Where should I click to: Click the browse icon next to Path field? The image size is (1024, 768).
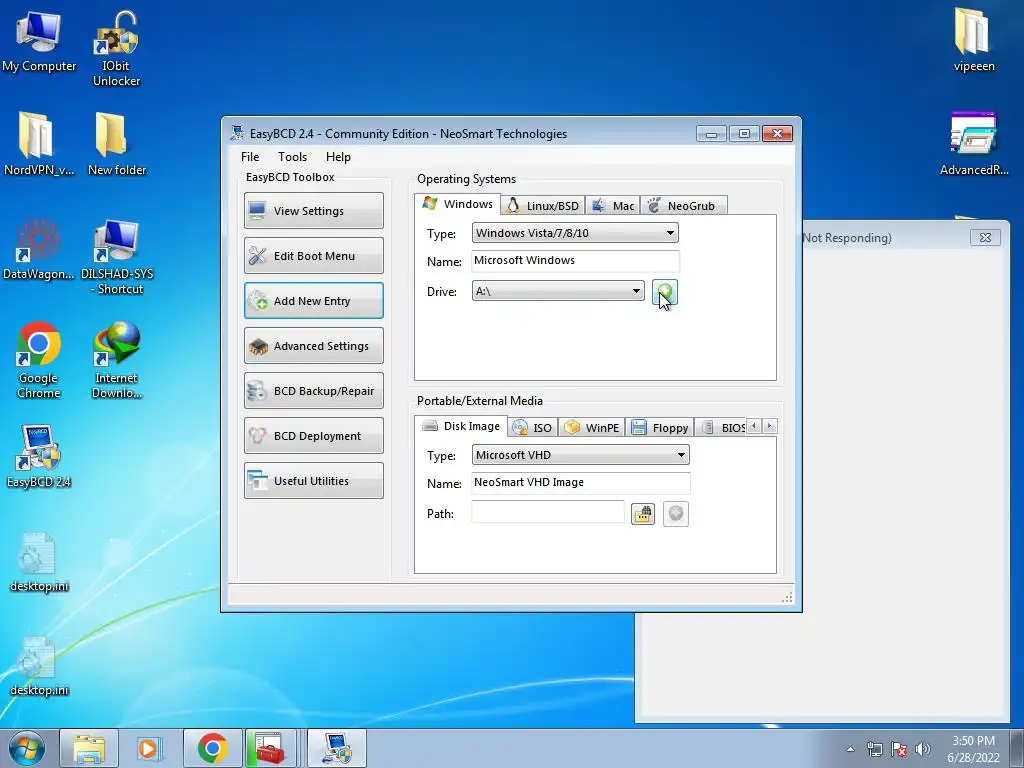coord(643,514)
